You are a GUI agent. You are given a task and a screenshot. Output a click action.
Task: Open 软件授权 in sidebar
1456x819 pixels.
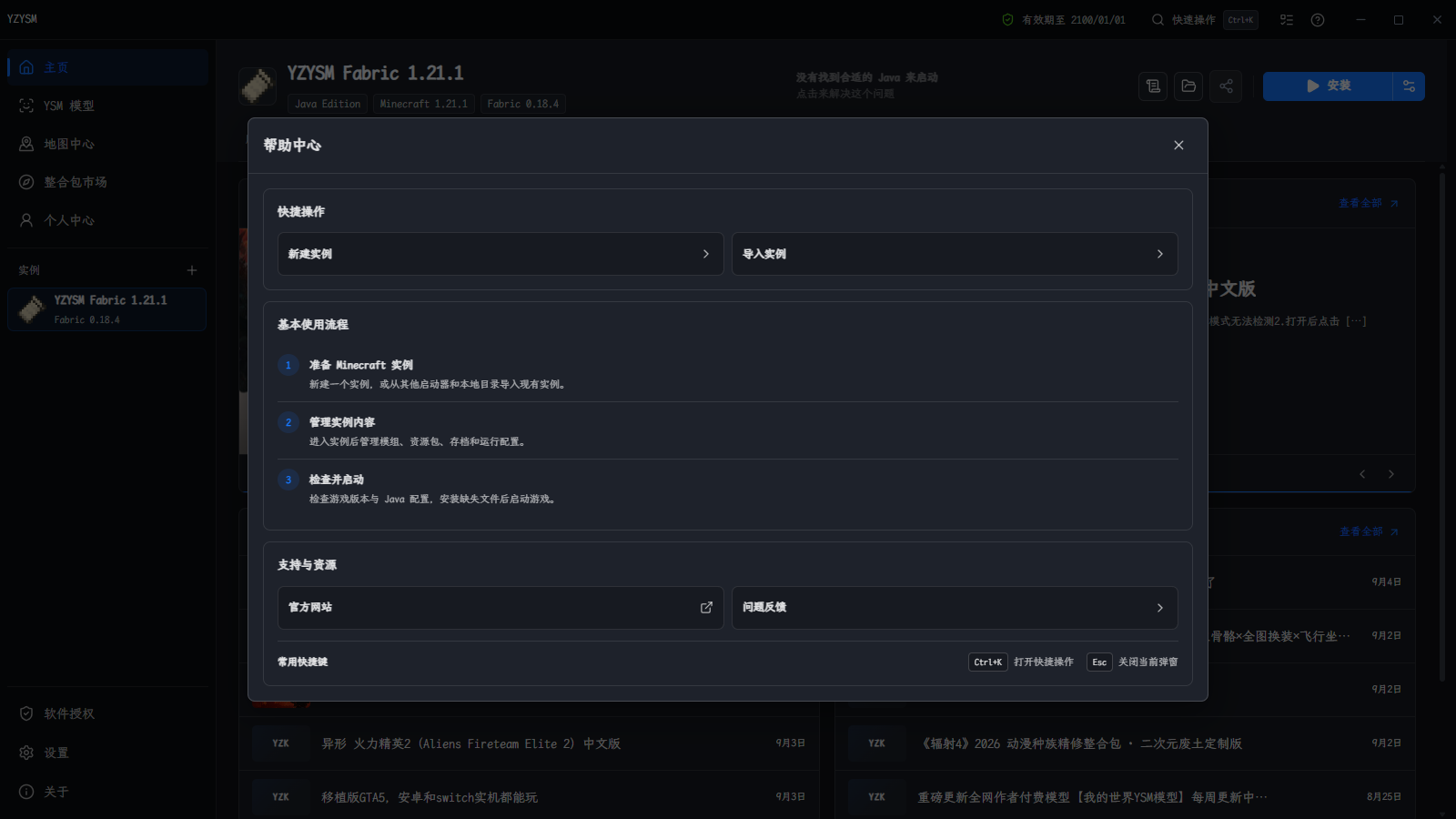coord(107,713)
